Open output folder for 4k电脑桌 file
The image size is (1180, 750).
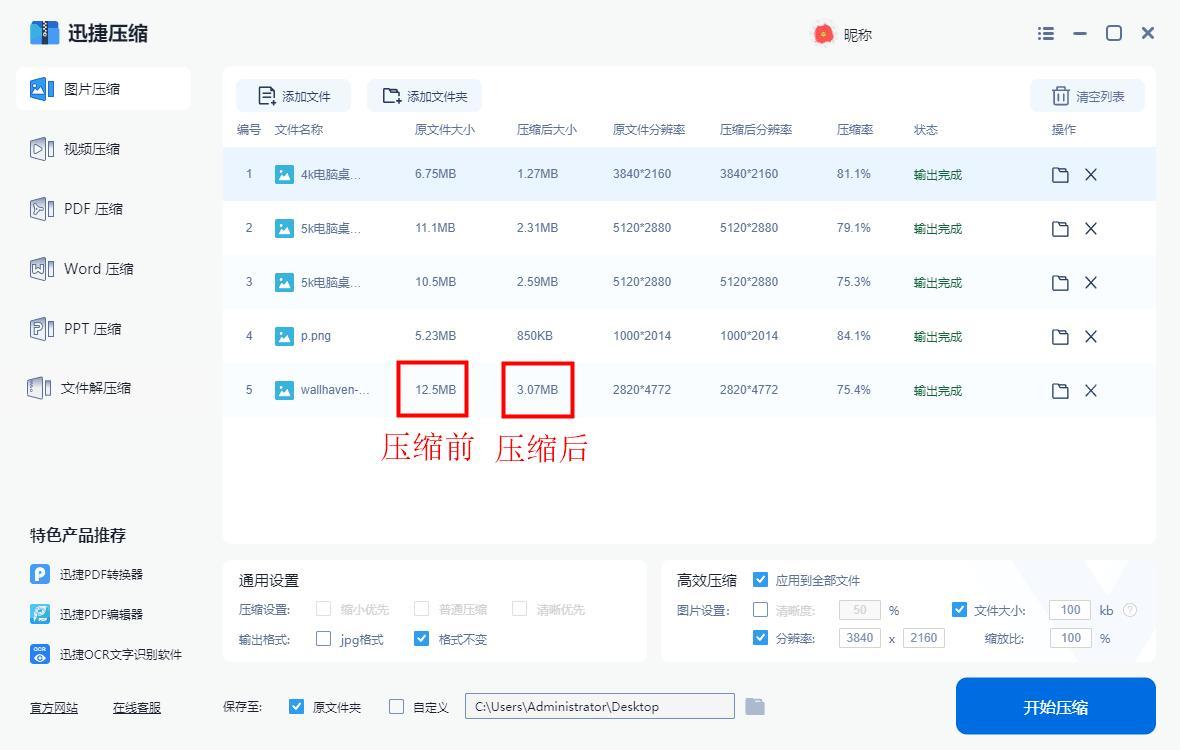(x=1060, y=175)
